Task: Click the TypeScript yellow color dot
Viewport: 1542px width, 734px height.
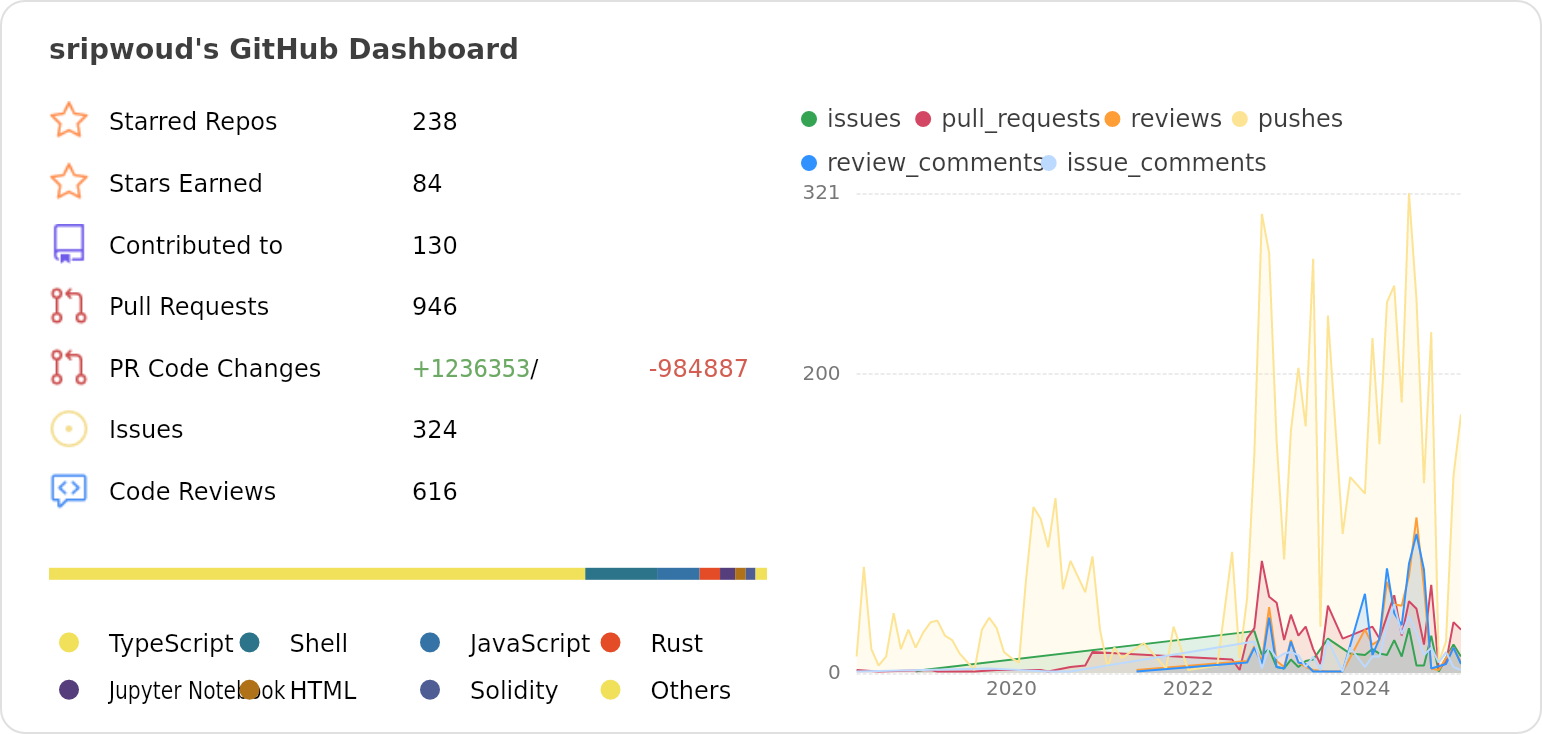Action: pos(69,643)
